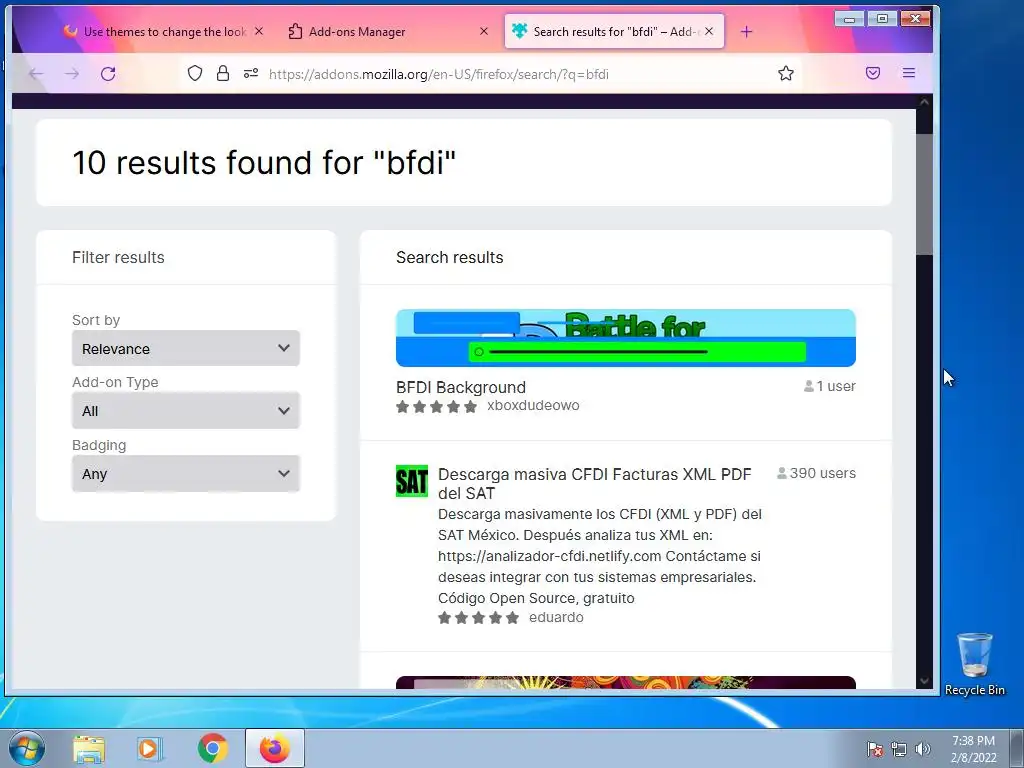
Task: Save page to Pocket
Action: point(872,73)
